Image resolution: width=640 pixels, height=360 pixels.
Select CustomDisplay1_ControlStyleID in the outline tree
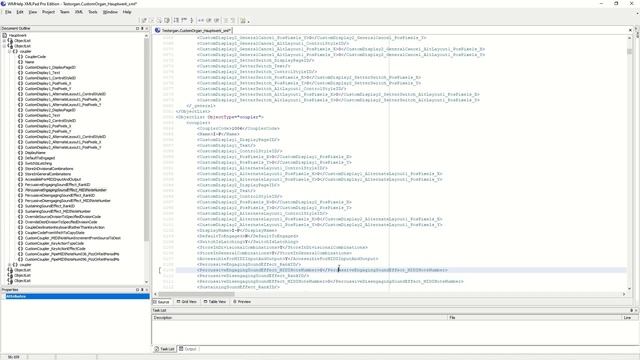(x=50, y=78)
